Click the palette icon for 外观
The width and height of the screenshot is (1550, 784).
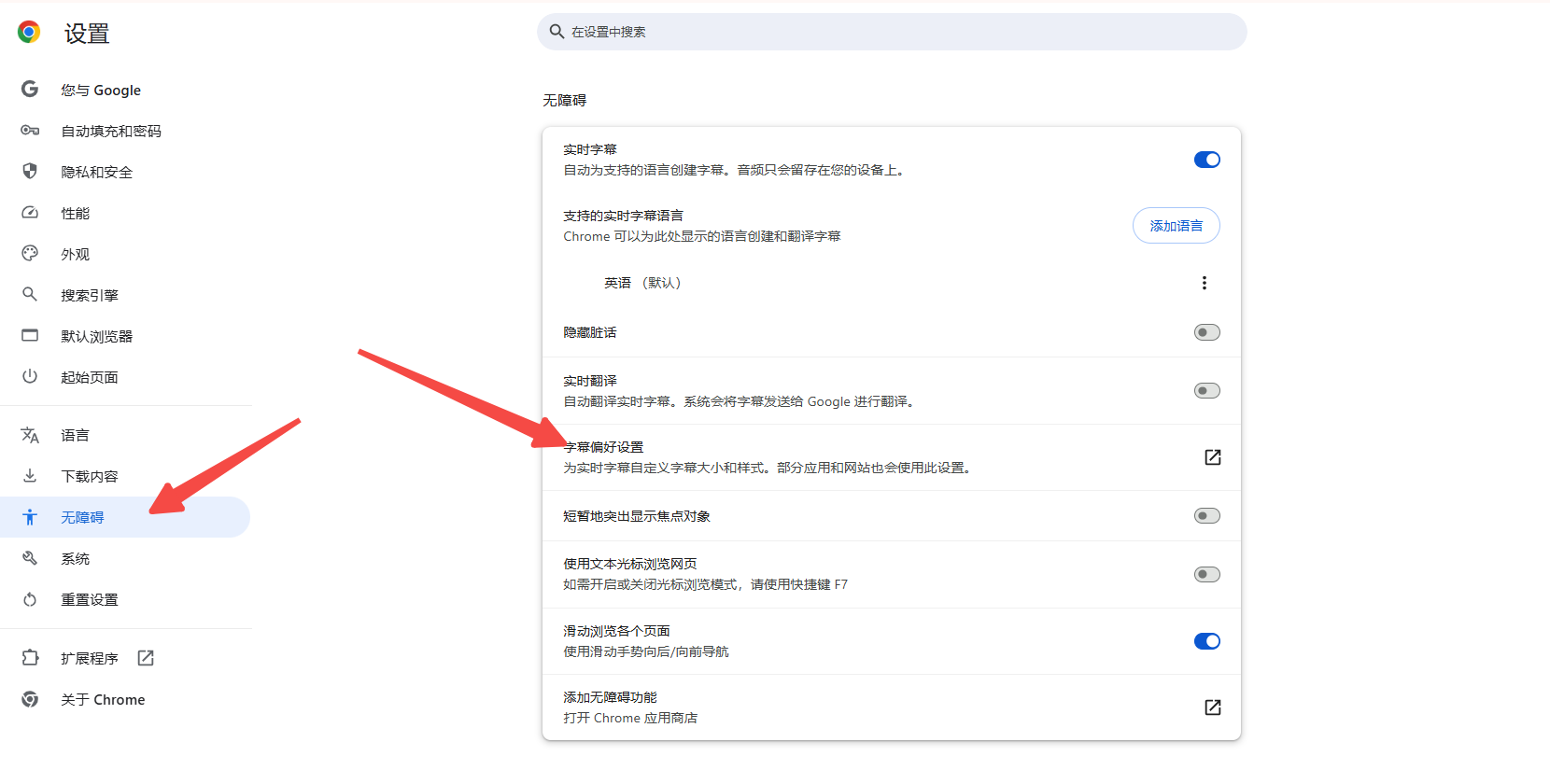point(30,254)
